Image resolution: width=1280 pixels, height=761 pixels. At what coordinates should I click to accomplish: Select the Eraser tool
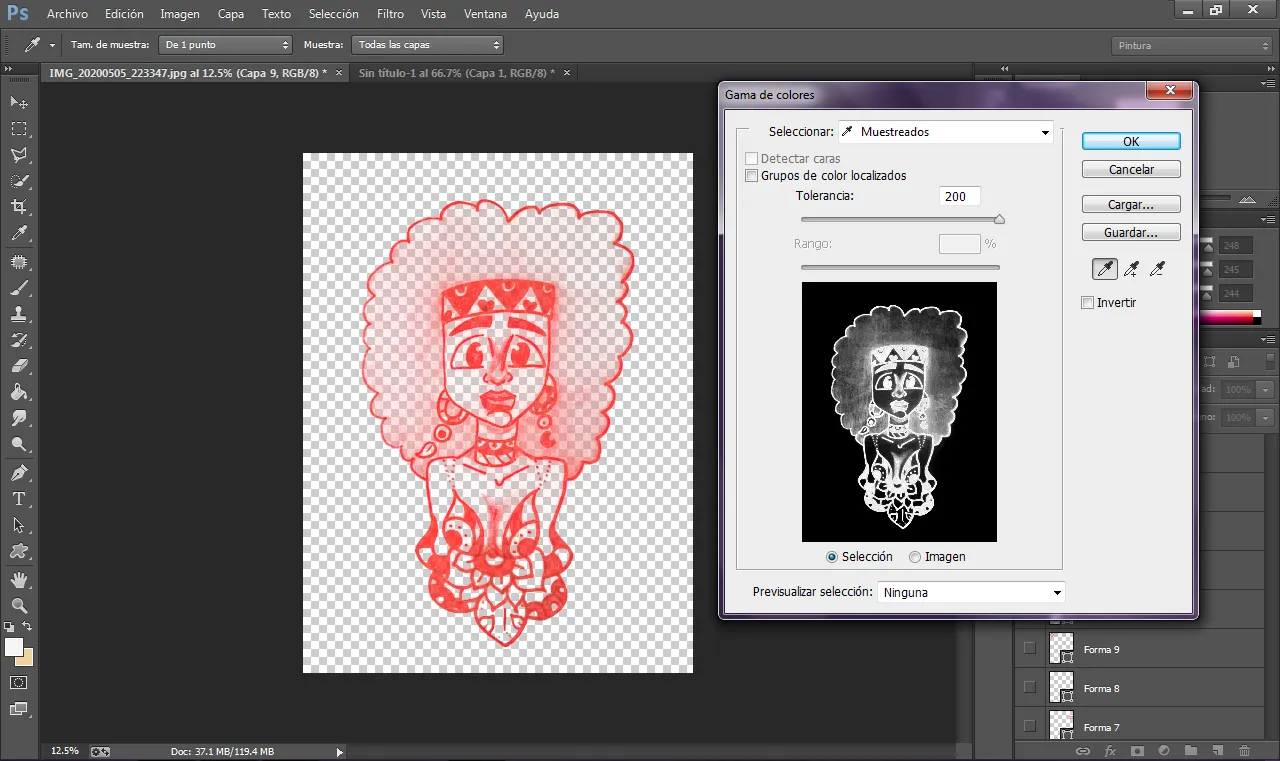(19, 366)
